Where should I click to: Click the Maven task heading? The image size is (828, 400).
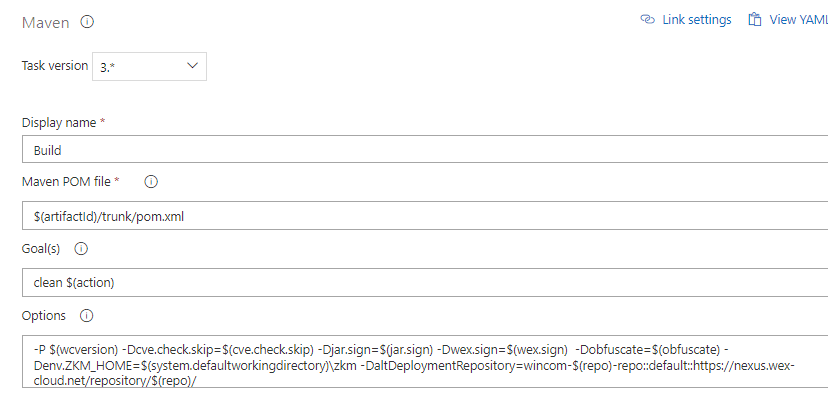coord(45,23)
